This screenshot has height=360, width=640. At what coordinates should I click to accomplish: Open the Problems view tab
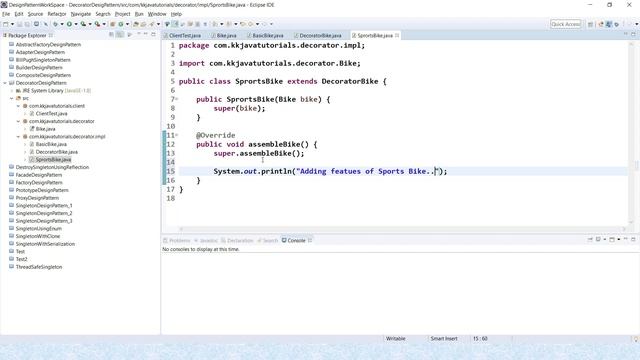[177, 240]
